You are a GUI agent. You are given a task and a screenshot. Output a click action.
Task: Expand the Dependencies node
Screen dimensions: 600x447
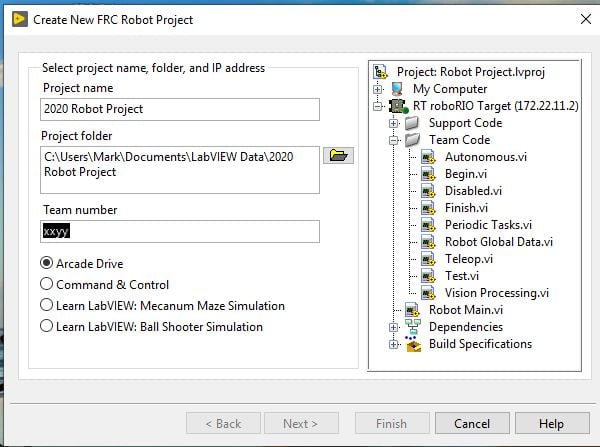coord(393,327)
